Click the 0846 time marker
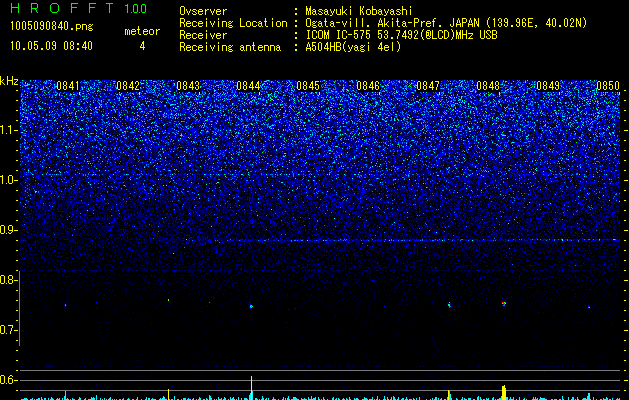 point(368,86)
